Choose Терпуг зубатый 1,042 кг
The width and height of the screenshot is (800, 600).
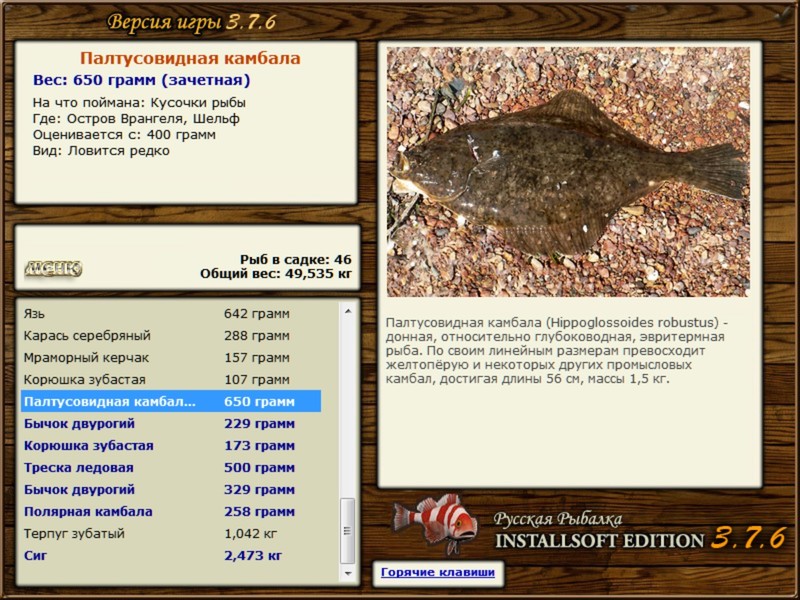pos(171,534)
